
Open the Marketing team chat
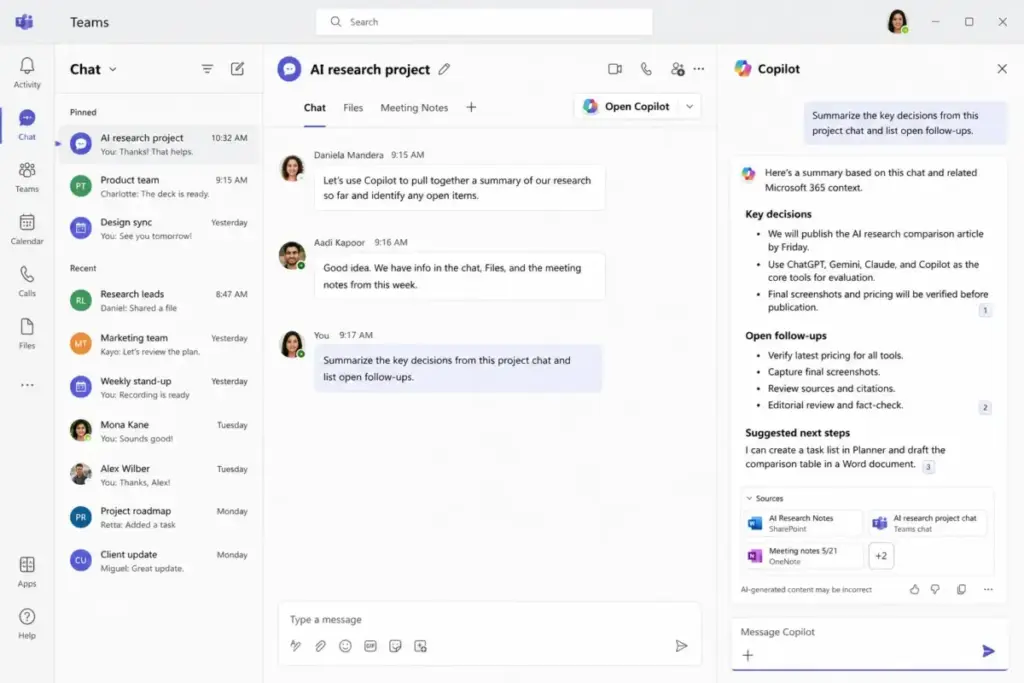pyautogui.click(x=159, y=344)
